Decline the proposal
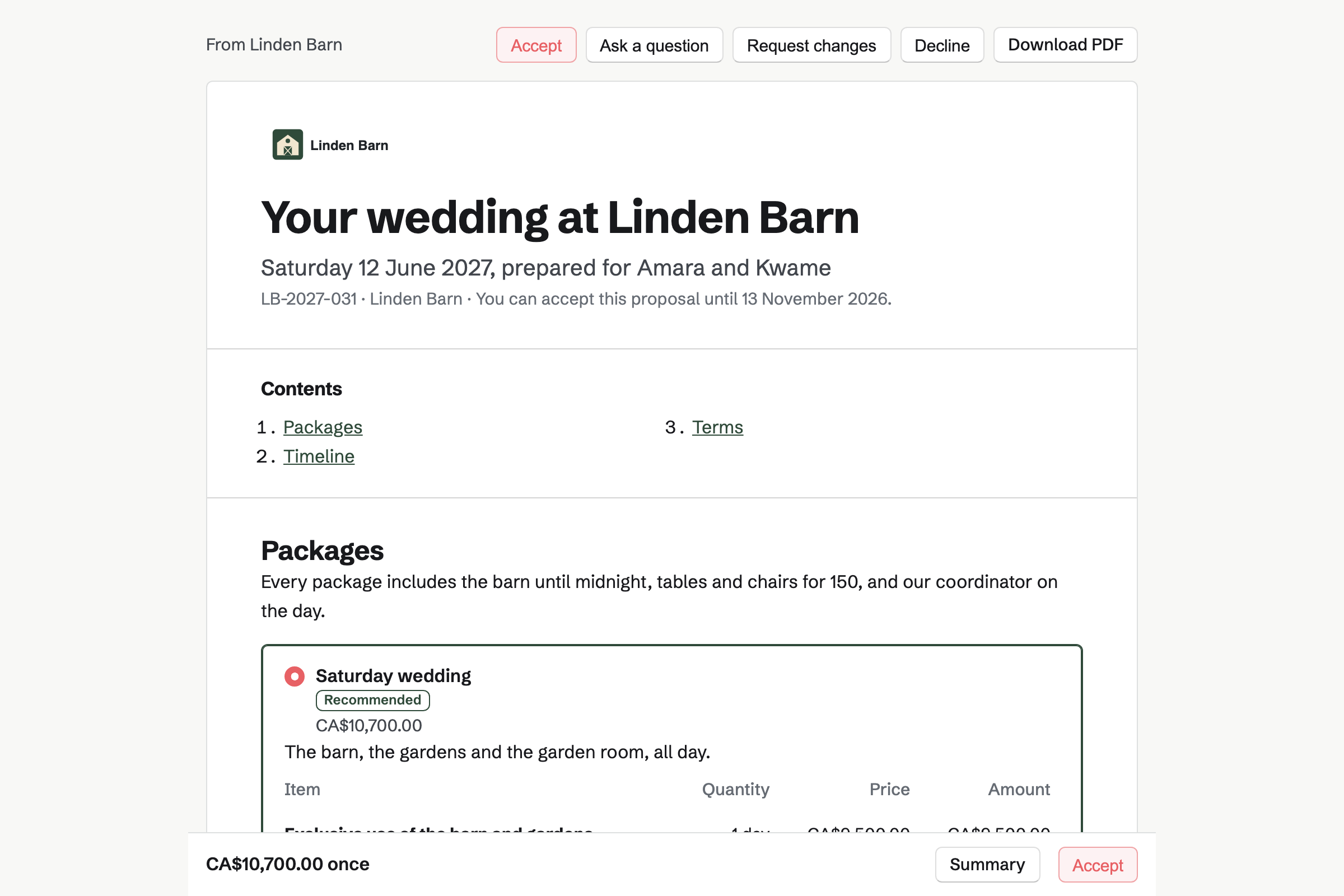Viewport: 1344px width, 896px height. 942,45
